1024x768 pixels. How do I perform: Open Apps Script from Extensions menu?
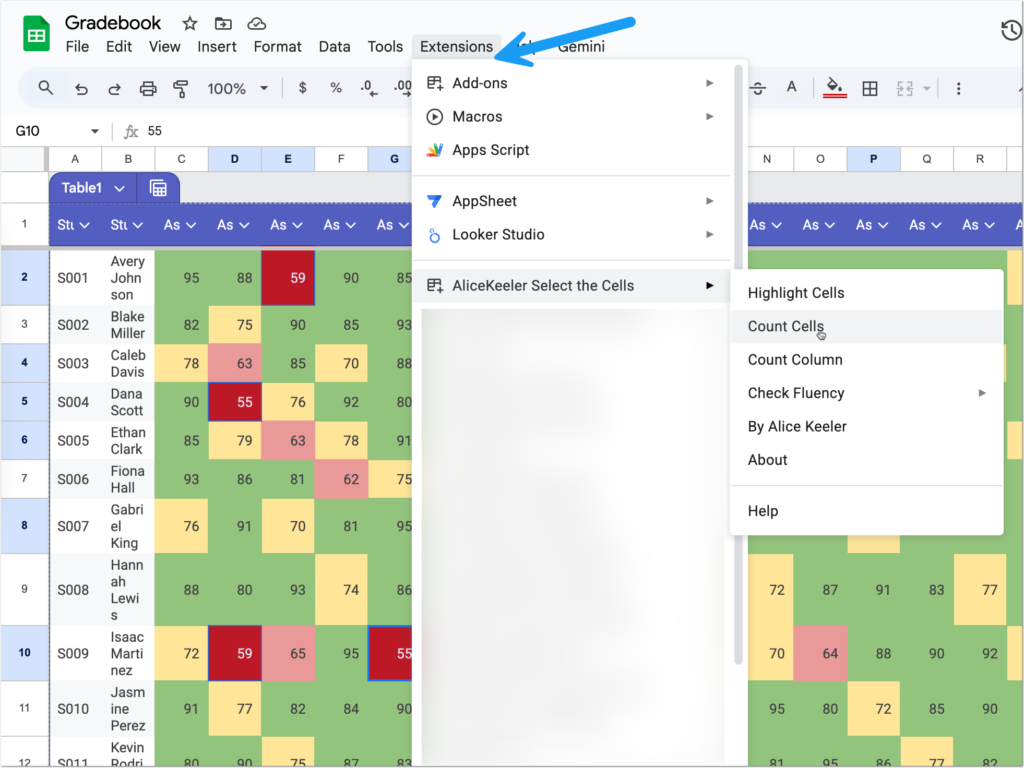click(490, 150)
